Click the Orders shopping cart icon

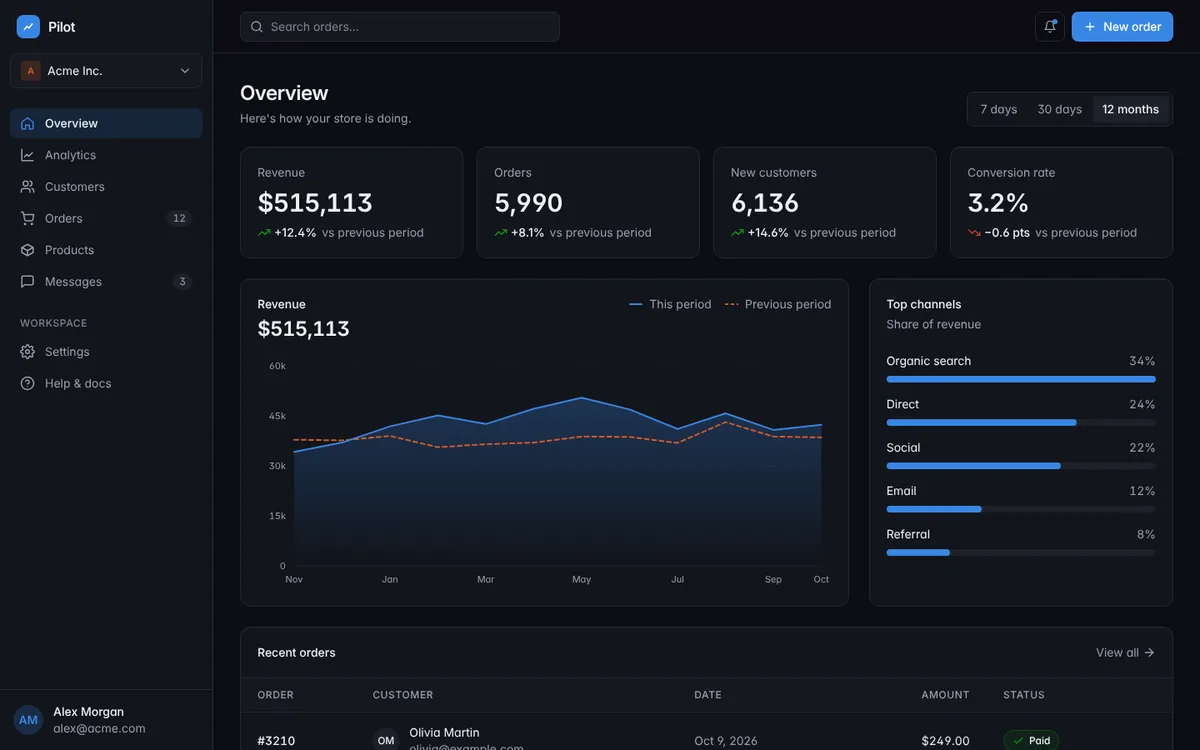tap(27, 218)
